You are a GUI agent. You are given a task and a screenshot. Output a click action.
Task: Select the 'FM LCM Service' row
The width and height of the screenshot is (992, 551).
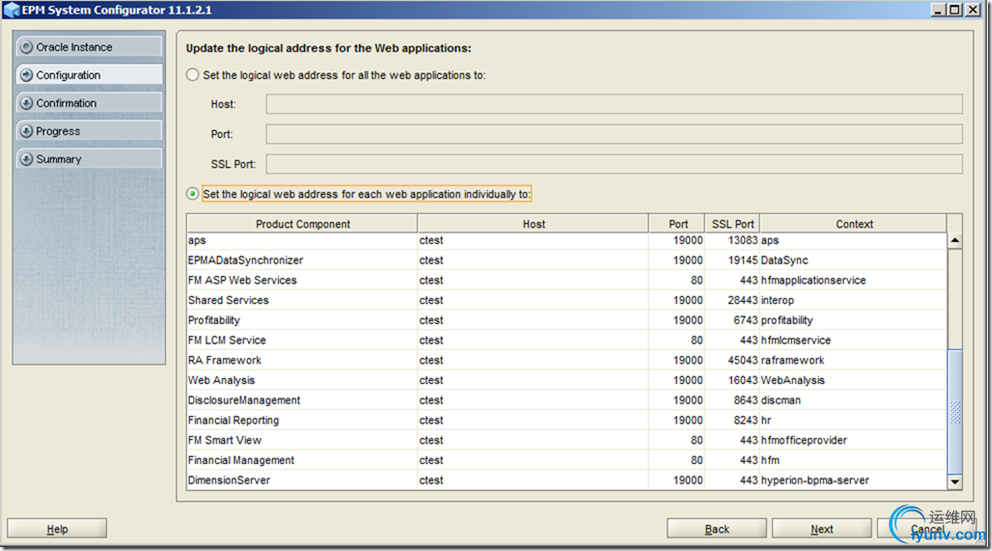point(567,340)
